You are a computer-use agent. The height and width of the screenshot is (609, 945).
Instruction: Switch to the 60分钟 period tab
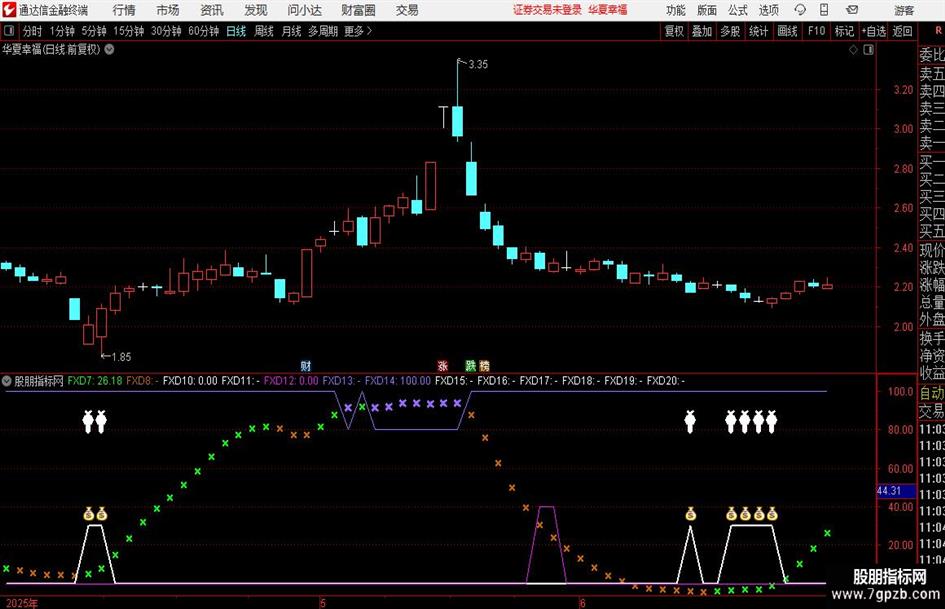pos(204,31)
